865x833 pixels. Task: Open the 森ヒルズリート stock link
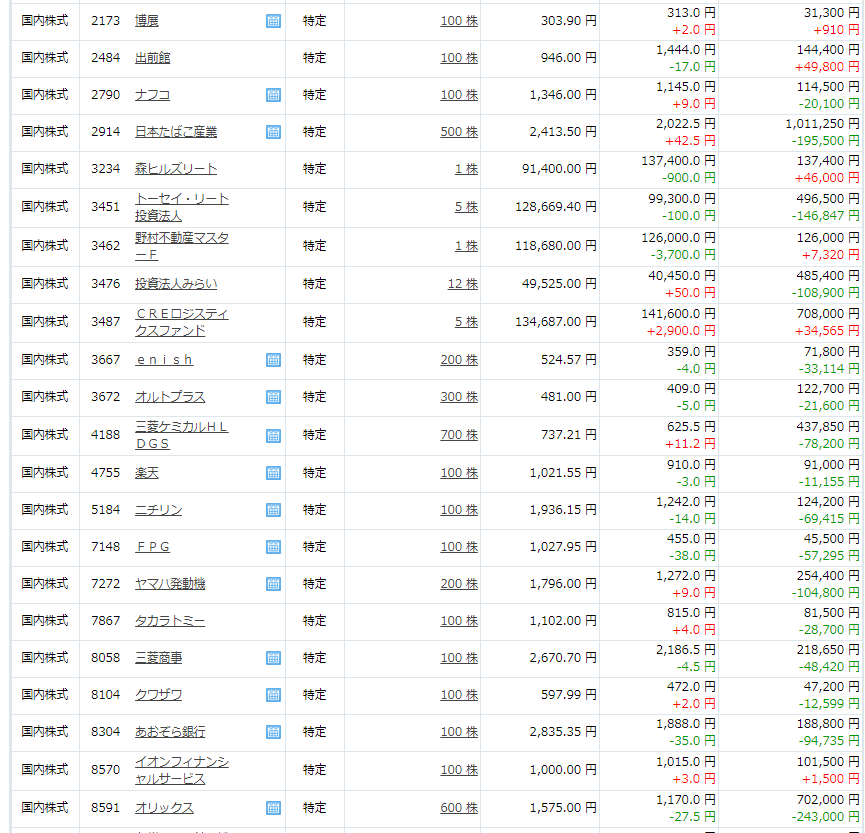click(x=176, y=169)
